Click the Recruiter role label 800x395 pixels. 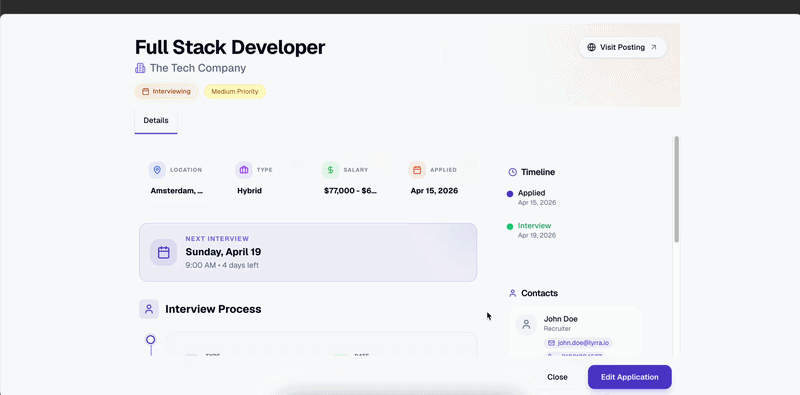click(557, 329)
